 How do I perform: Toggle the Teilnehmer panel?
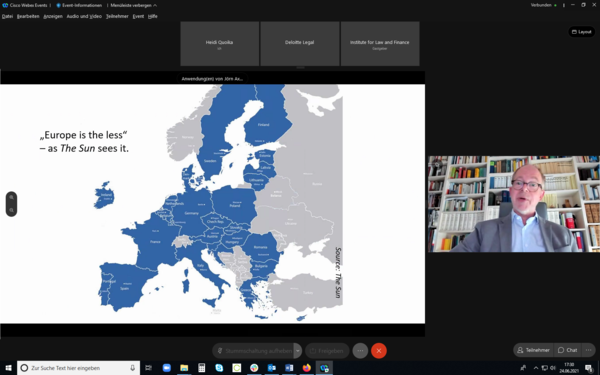[x=533, y=350]
